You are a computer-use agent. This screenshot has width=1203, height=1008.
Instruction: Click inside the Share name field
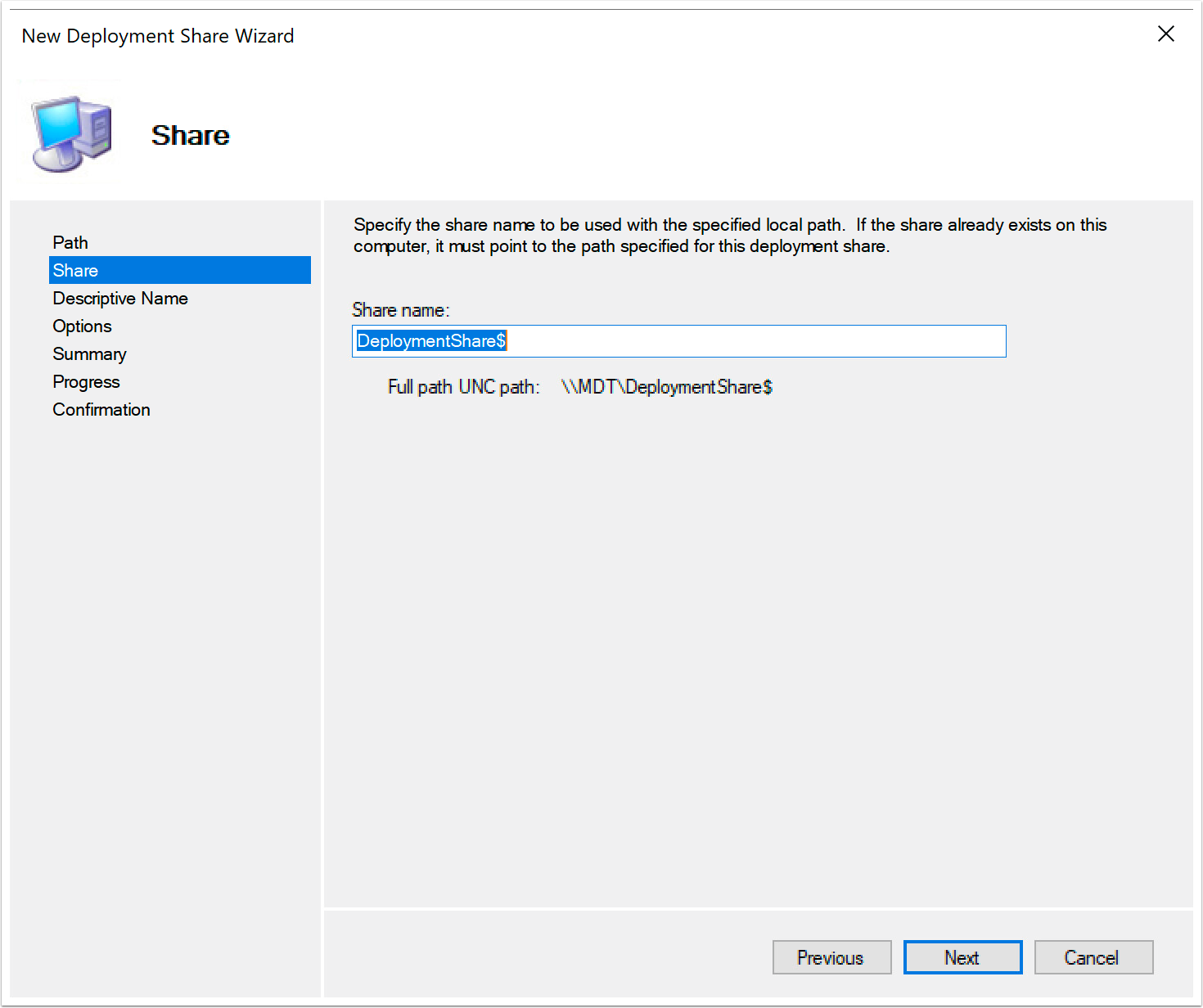678,341
